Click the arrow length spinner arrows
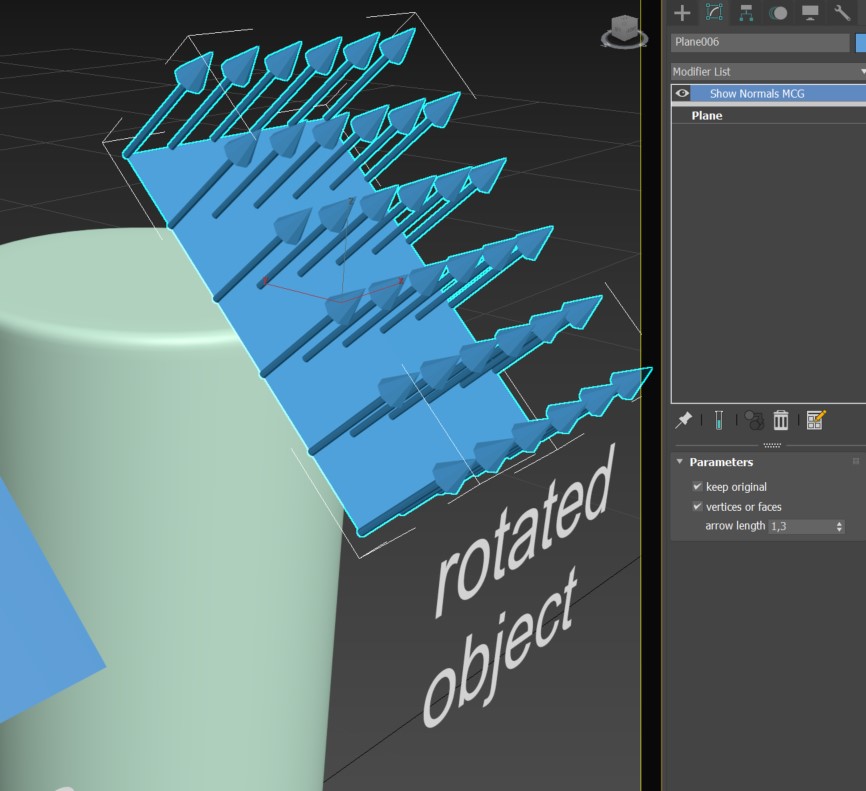 coord(839,526)
